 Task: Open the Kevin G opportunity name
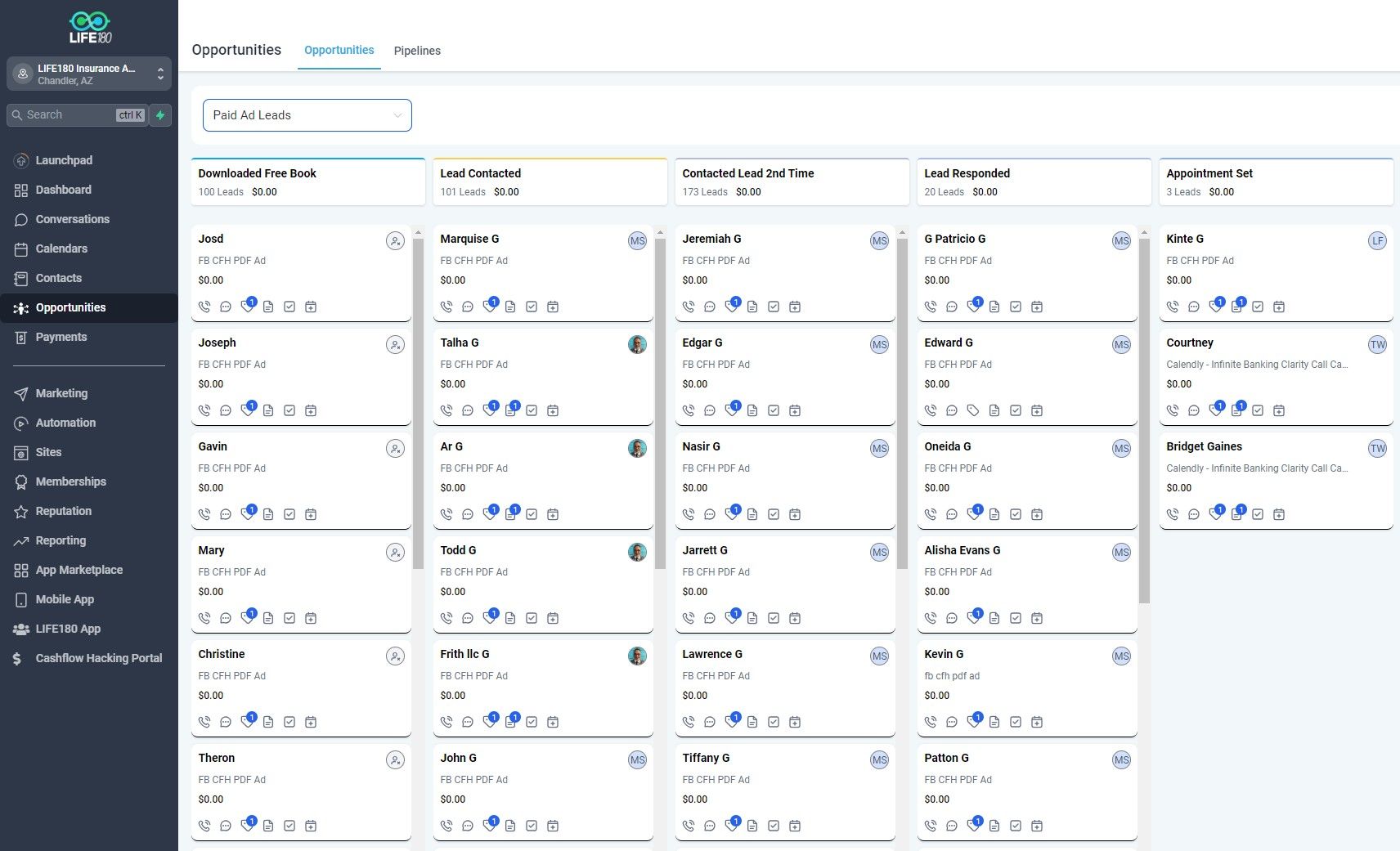click(944, 654)
